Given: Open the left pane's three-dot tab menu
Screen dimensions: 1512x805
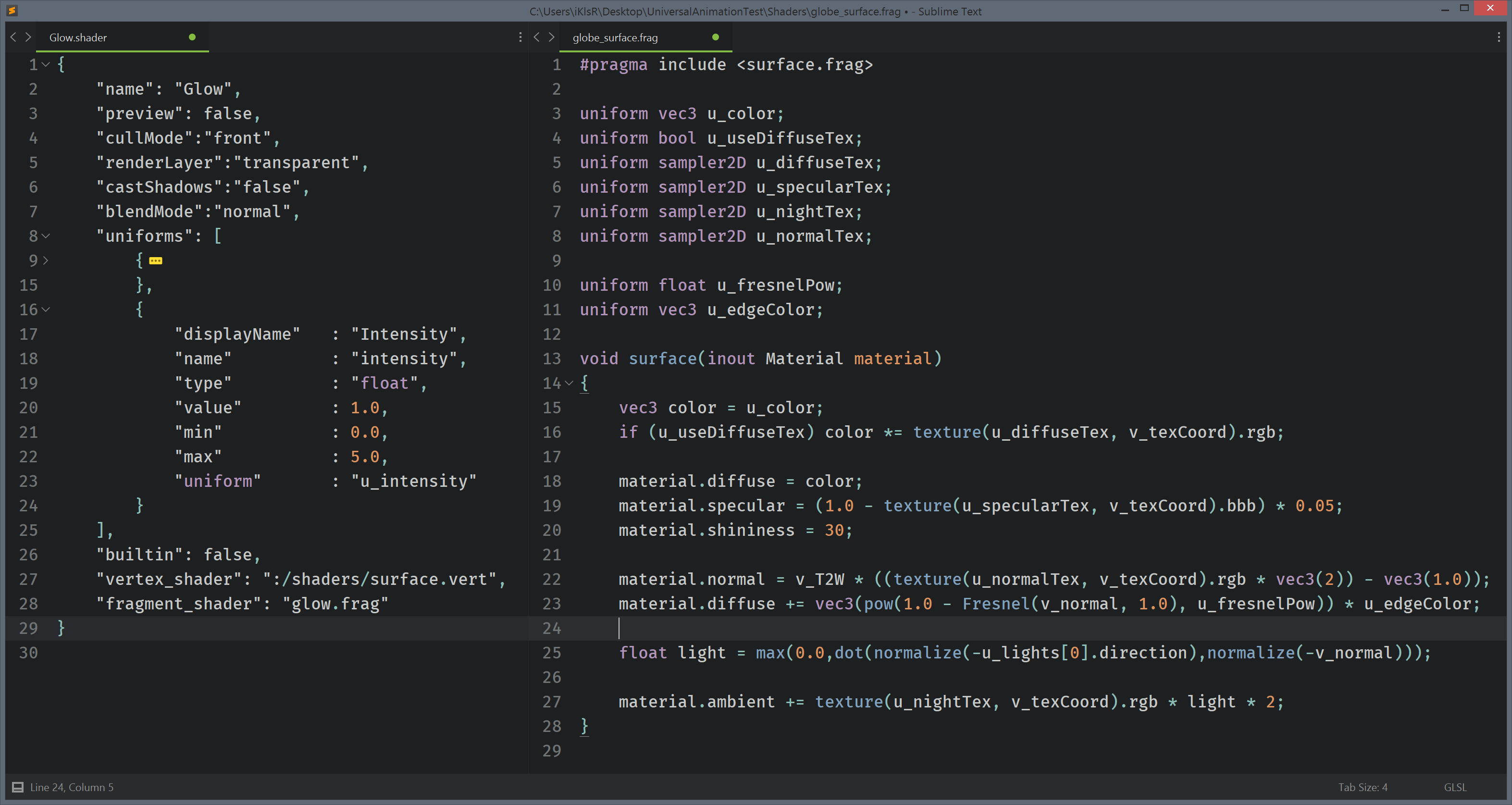Looking at the screenshot, I should pos(520,37).
